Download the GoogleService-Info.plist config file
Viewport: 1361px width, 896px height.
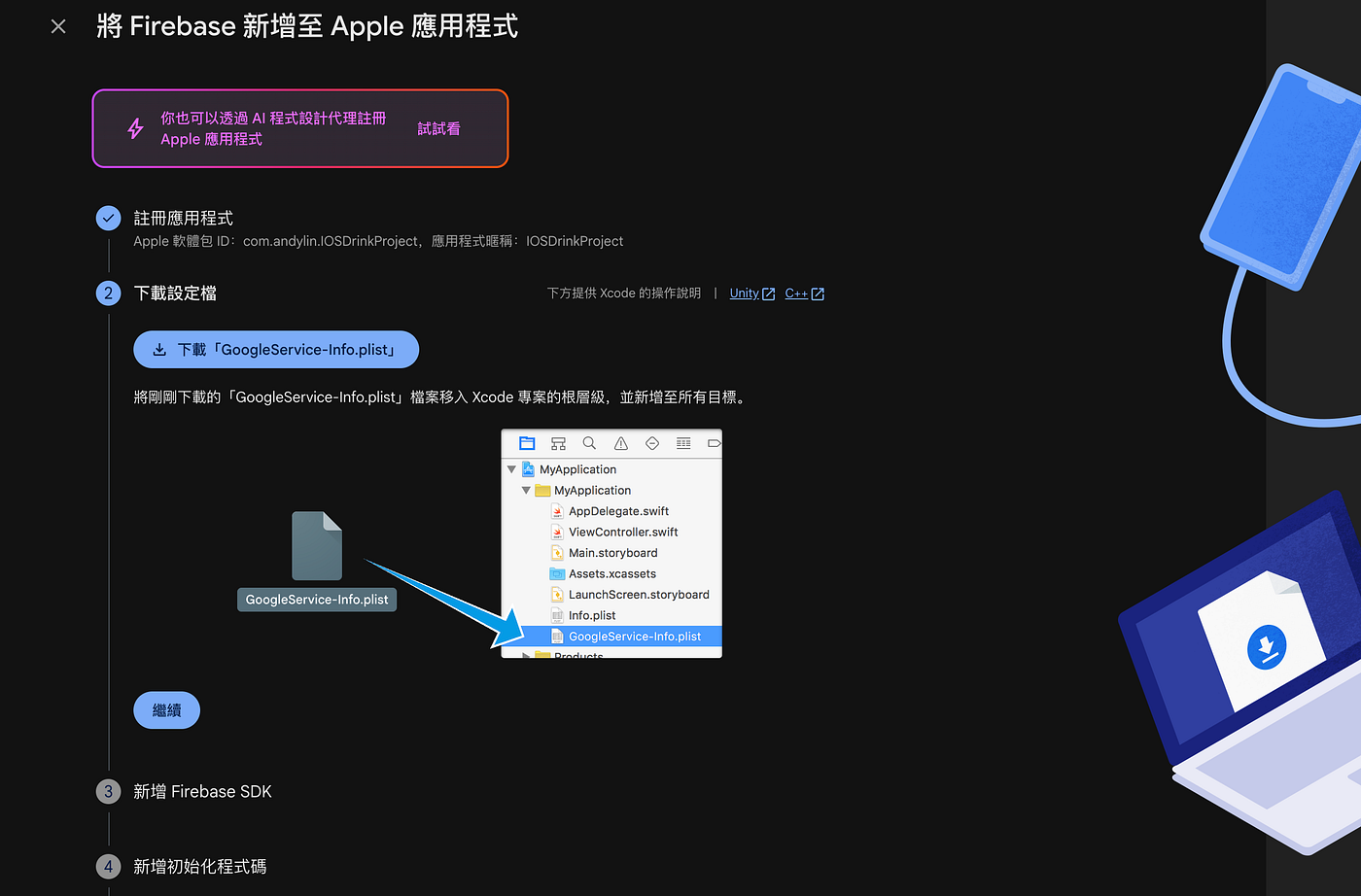tap(276, 350)
